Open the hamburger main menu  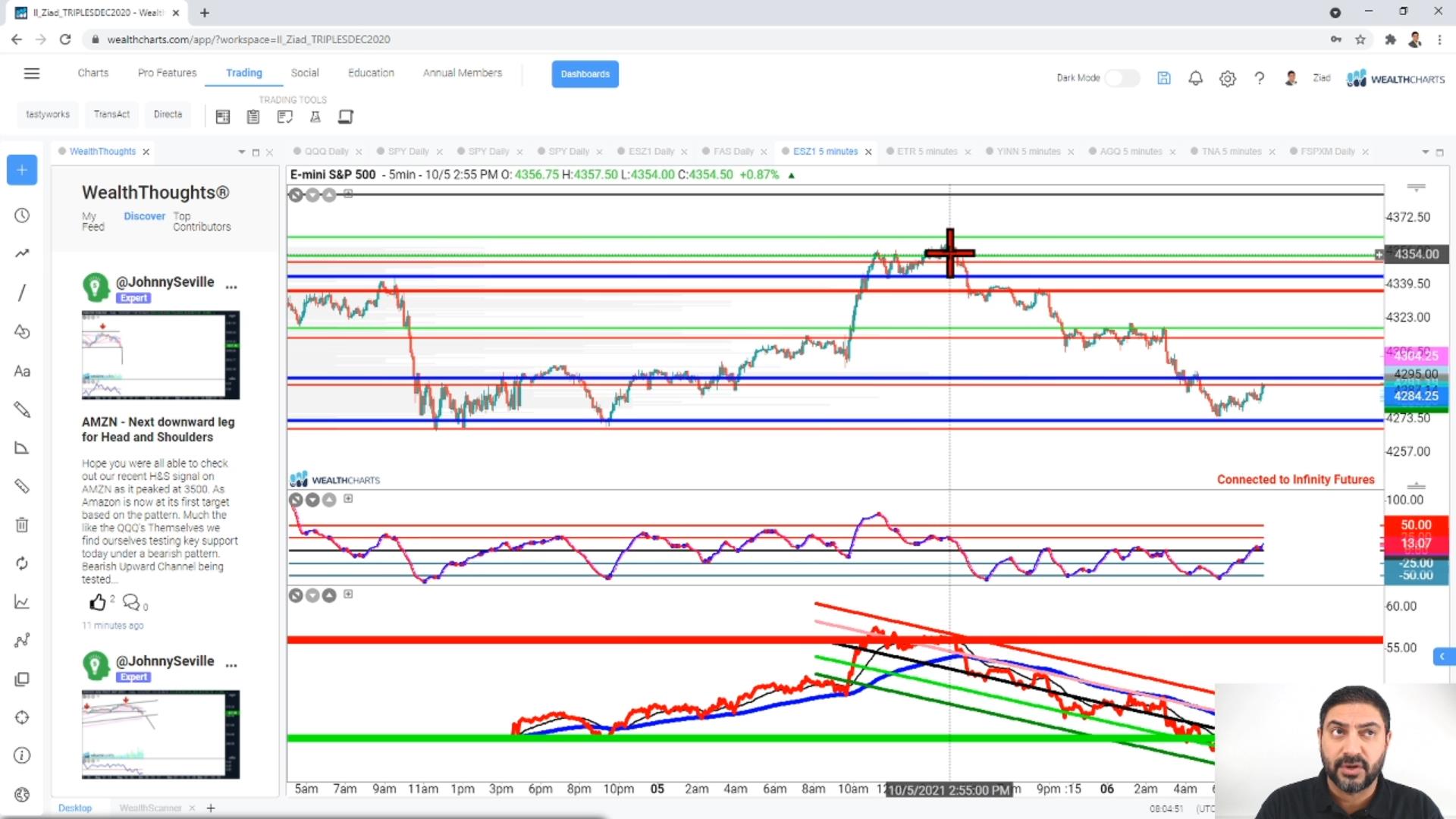(x=31, y=74)
